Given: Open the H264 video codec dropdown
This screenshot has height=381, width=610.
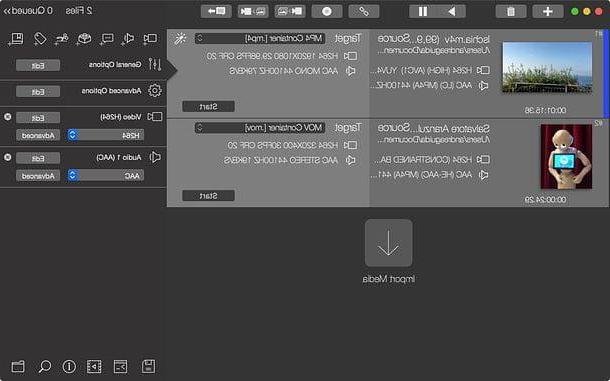Looking at the screenshot, I should [105, 135].
